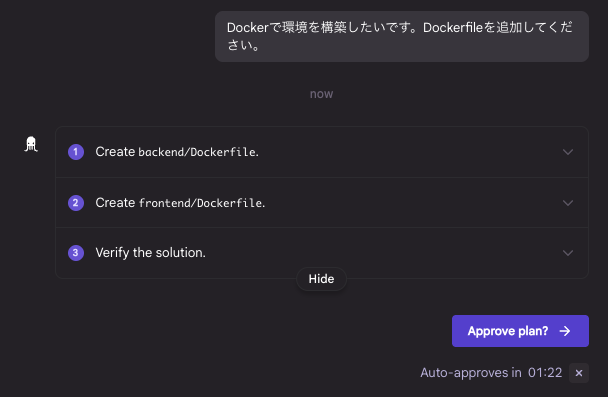This screenshot has height=397, width=608.
Task: Click the word Create in step 1
Action: click(115, 152)
